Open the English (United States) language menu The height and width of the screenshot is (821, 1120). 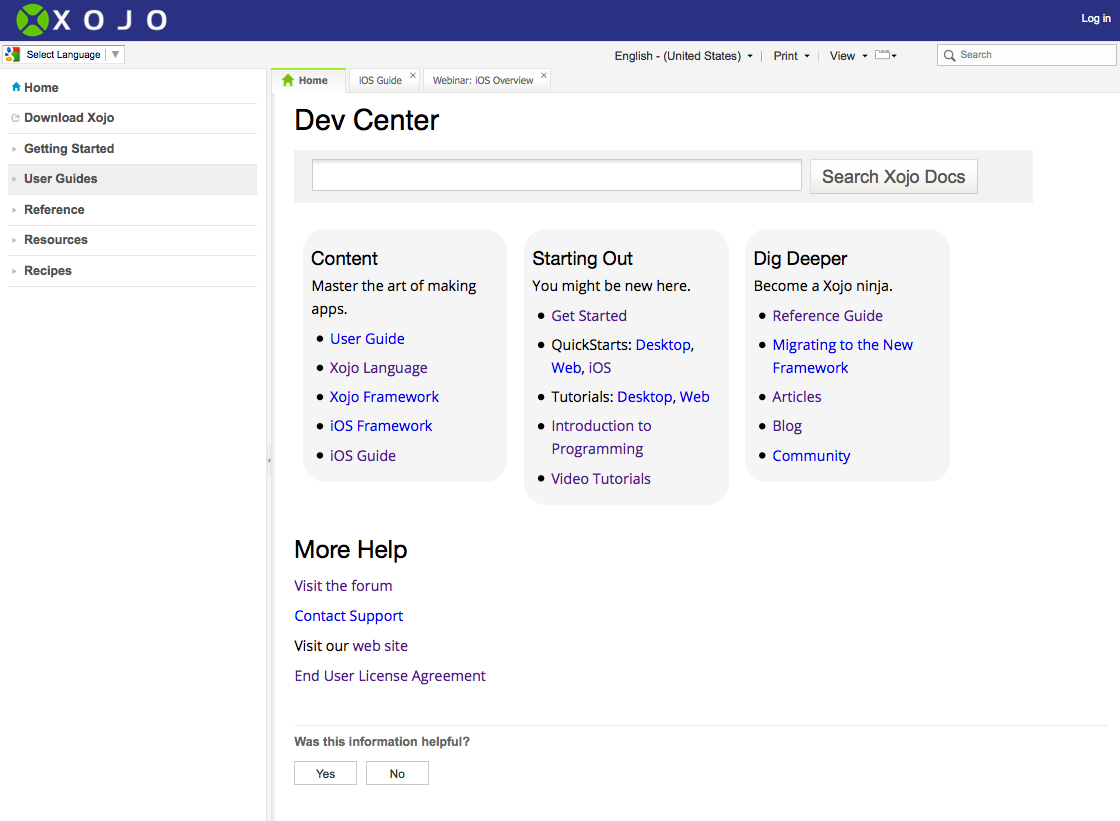(x=683, y=56)
